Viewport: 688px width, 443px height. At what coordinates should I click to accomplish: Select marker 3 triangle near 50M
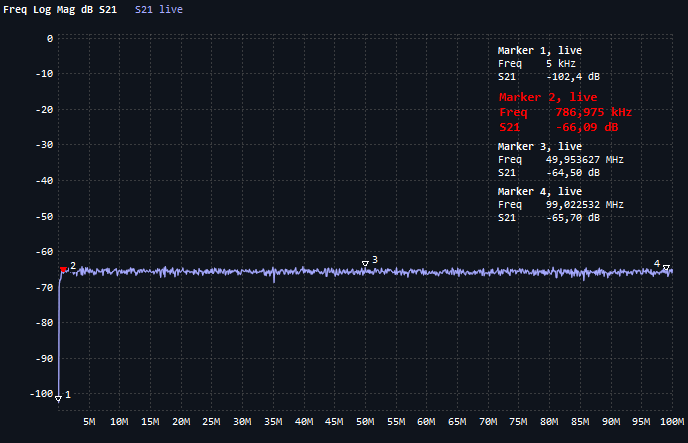pos(365,263)
